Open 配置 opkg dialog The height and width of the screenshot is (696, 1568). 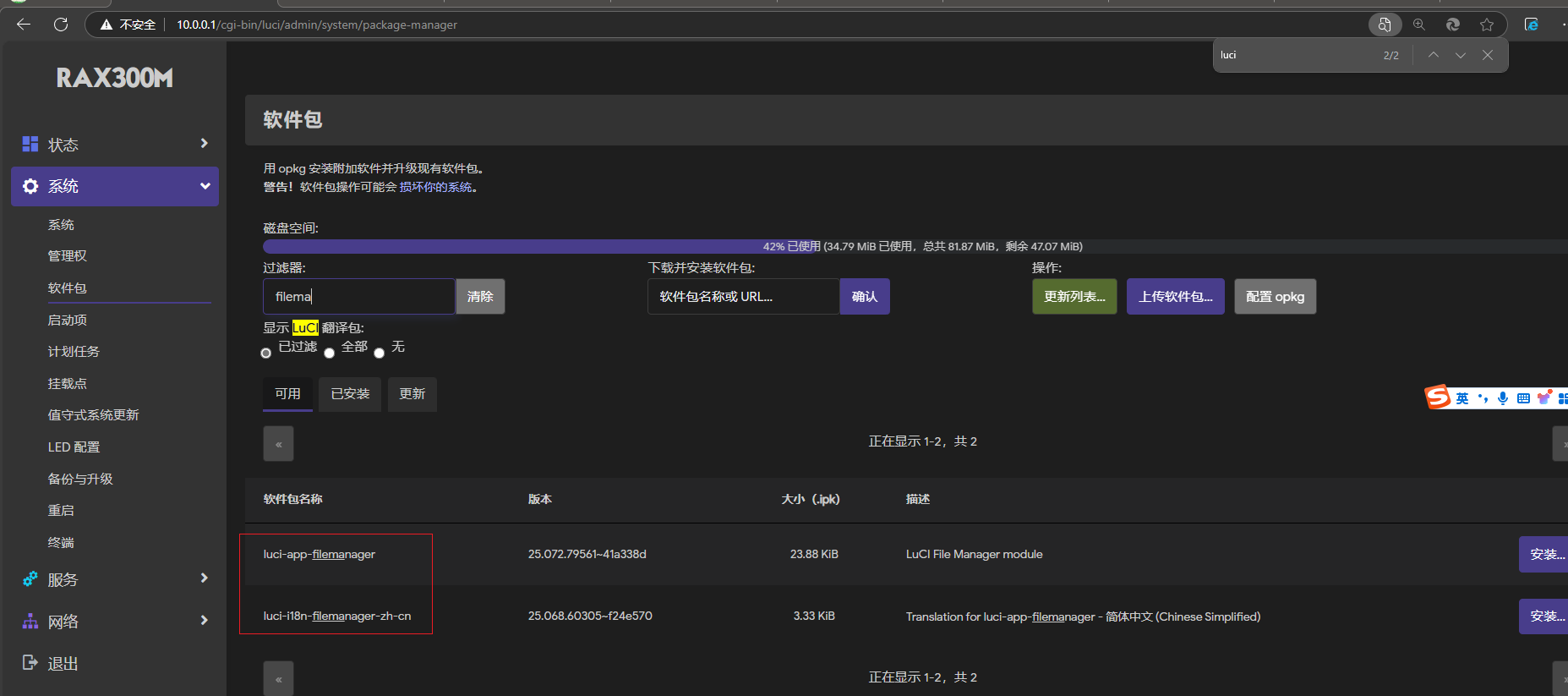[x=1276, y=297]
